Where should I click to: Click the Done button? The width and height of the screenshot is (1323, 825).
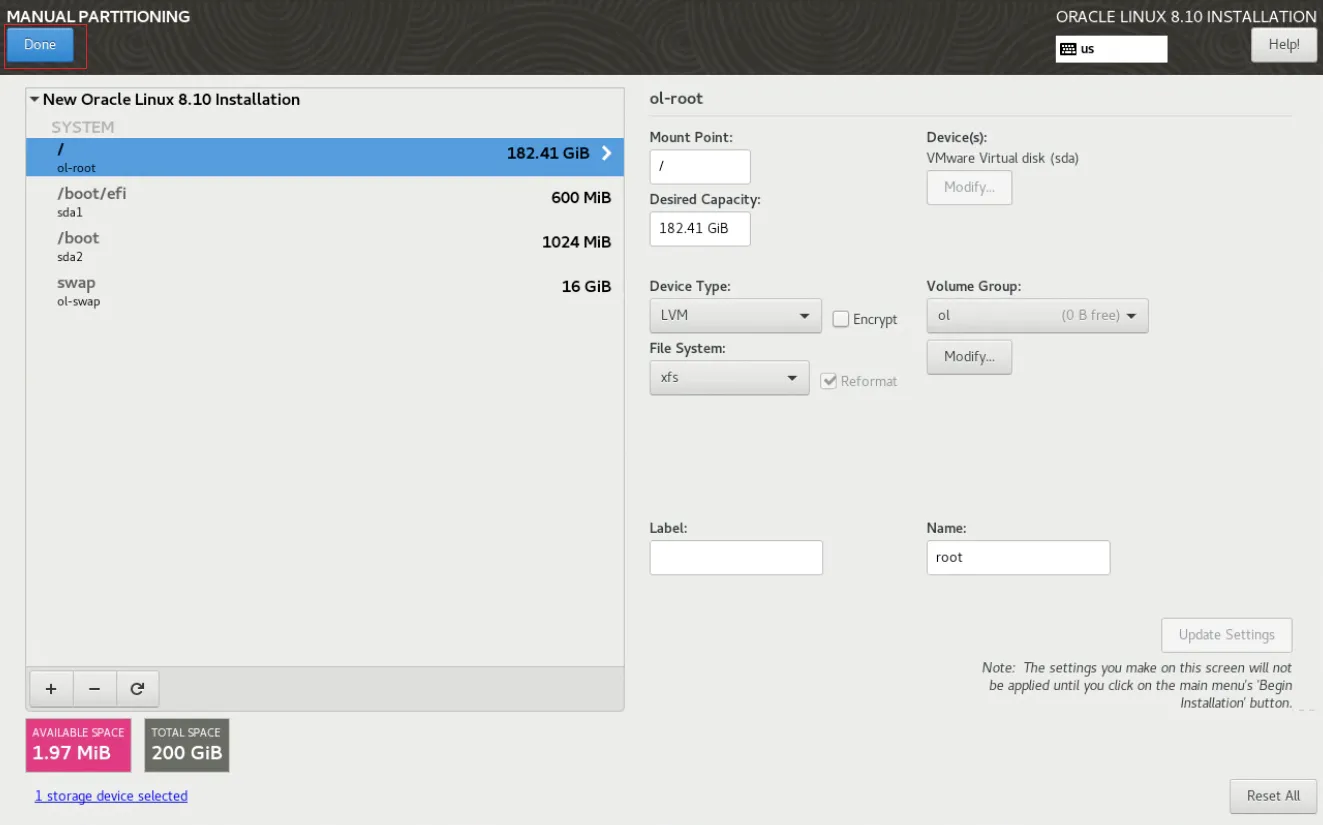[x=40, y=45]
